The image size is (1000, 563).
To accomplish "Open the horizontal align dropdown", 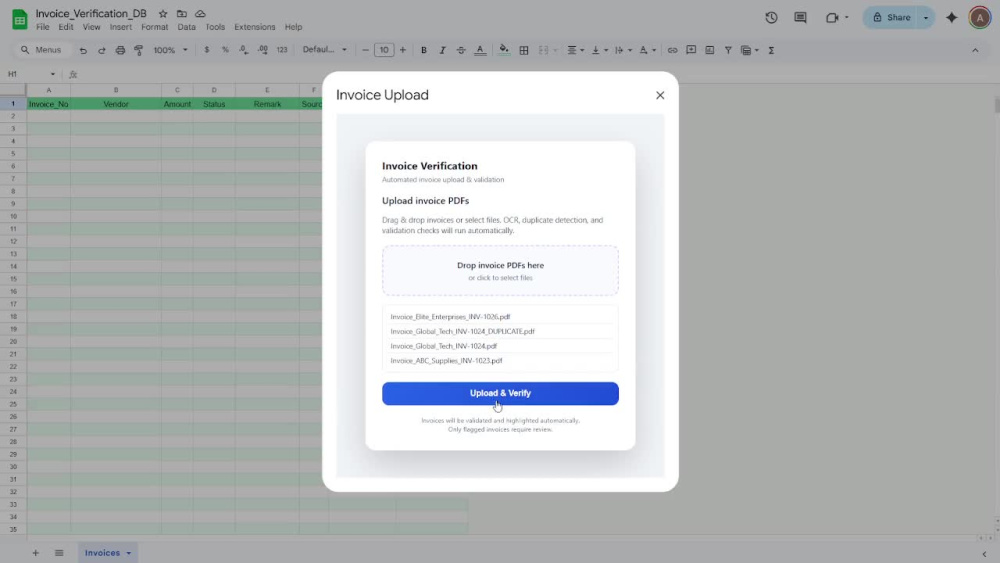I will tap(576, 50).
